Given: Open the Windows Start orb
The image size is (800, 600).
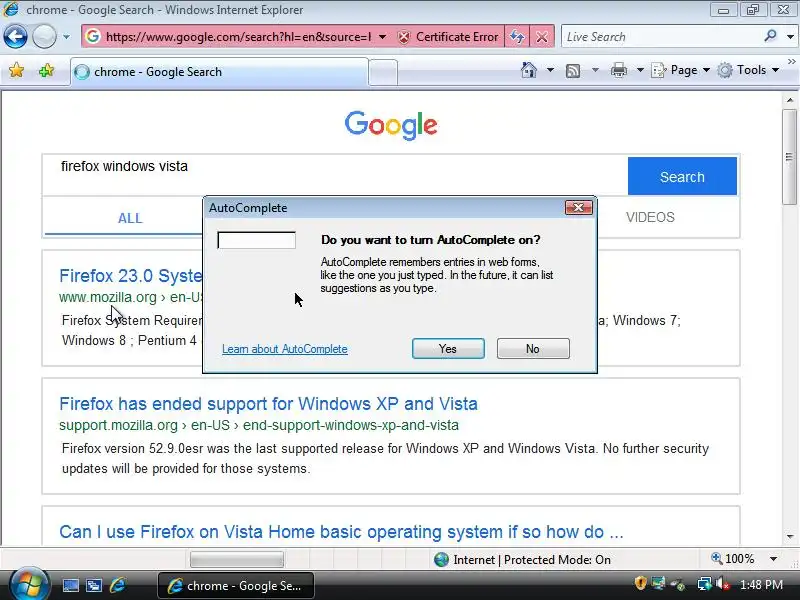Looking at the screenshot, I should click(x=28, y=584).
